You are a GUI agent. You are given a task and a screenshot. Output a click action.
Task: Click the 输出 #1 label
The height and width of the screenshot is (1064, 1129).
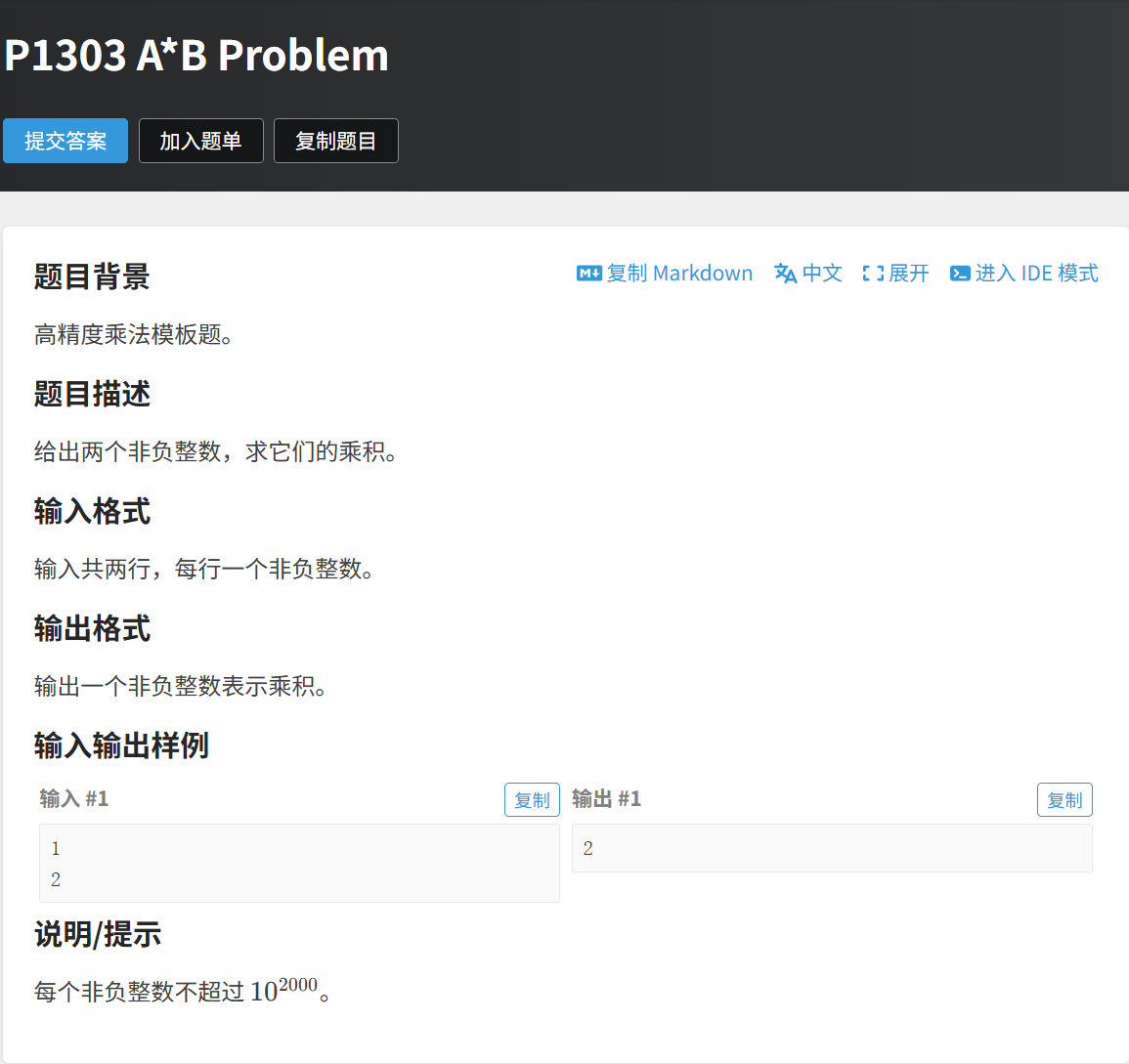606,799
